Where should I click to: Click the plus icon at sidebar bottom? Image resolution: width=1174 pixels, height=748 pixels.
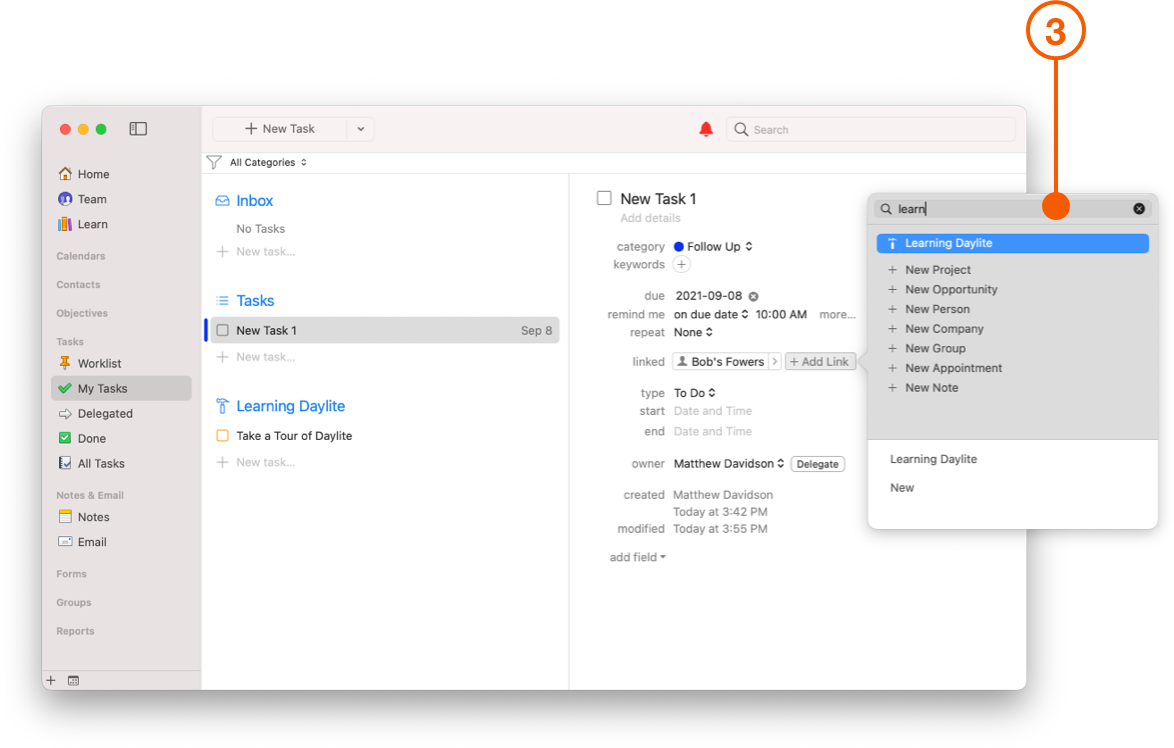click(51, 681)
